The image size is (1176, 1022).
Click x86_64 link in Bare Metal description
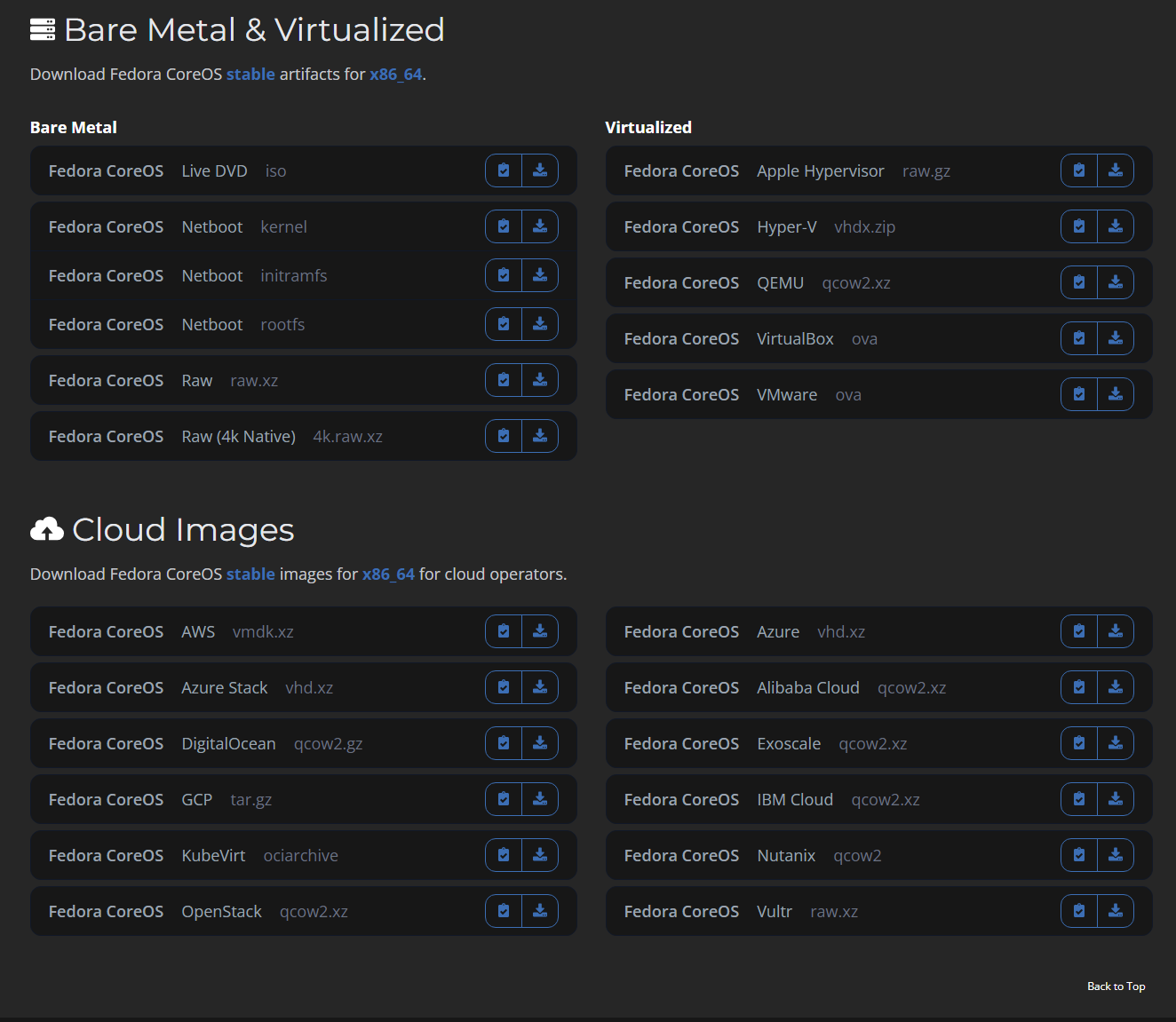pos(395,75)
